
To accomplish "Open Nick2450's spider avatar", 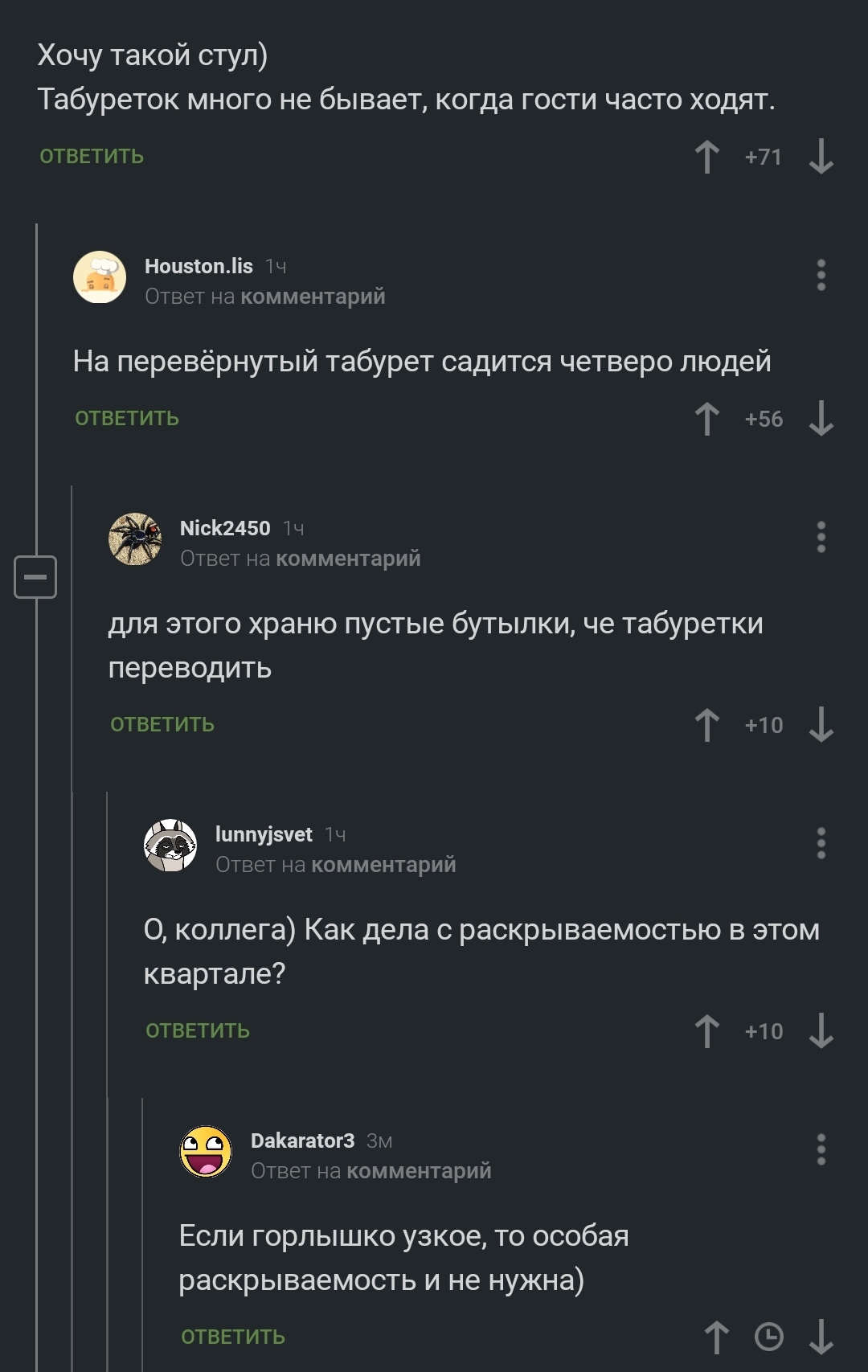I will tap(135, 539).
